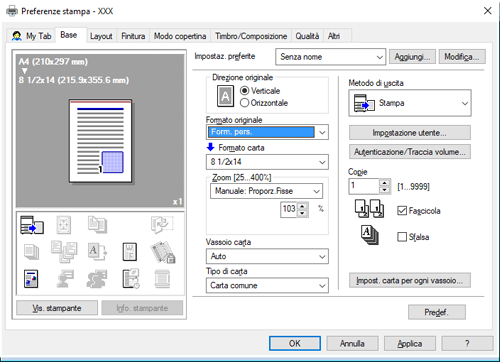Click the Aggiungi... button
500x362 pixels.
point(413,57)
